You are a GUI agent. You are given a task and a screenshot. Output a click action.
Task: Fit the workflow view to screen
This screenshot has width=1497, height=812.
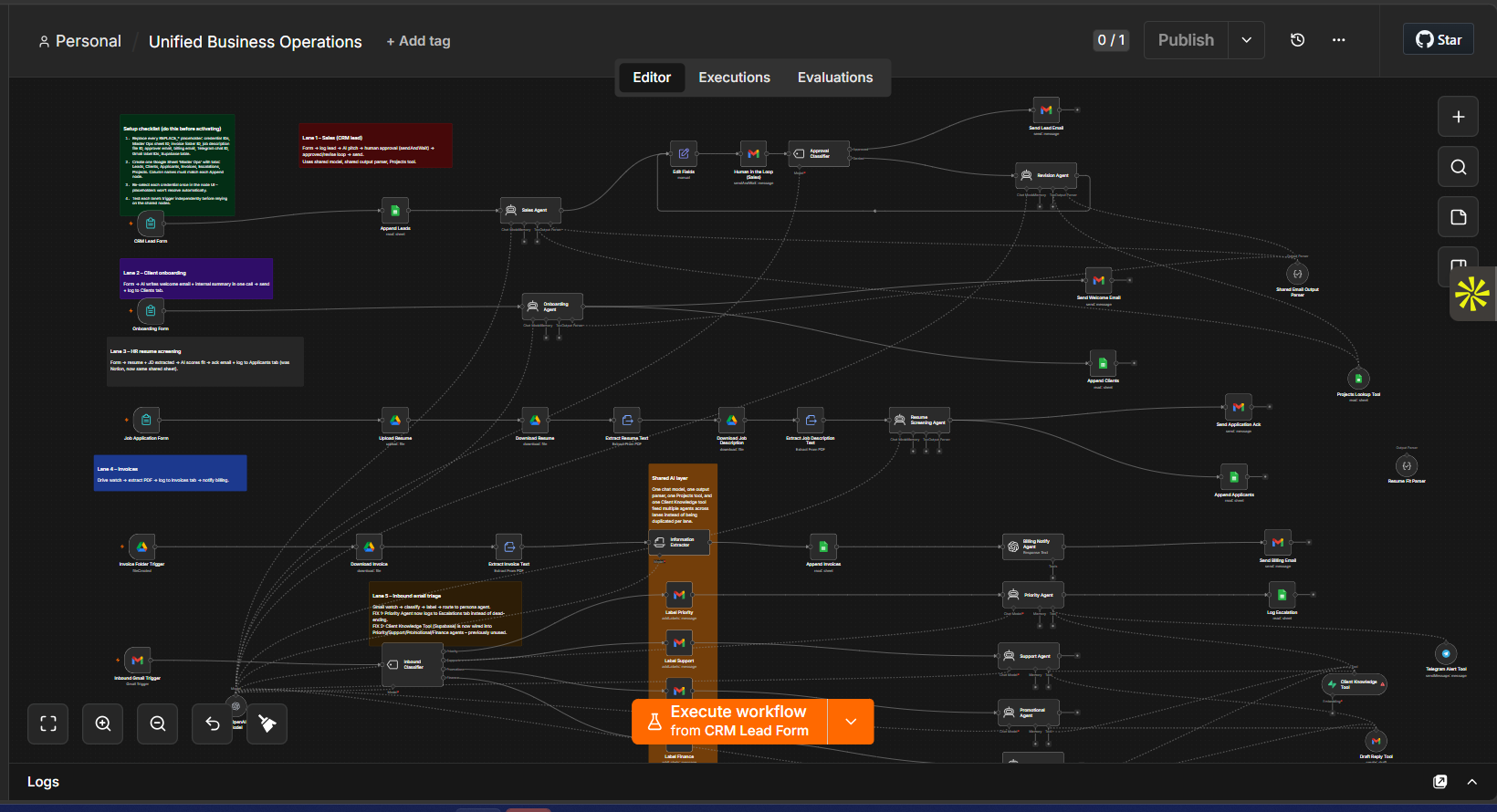coord(48,724)
